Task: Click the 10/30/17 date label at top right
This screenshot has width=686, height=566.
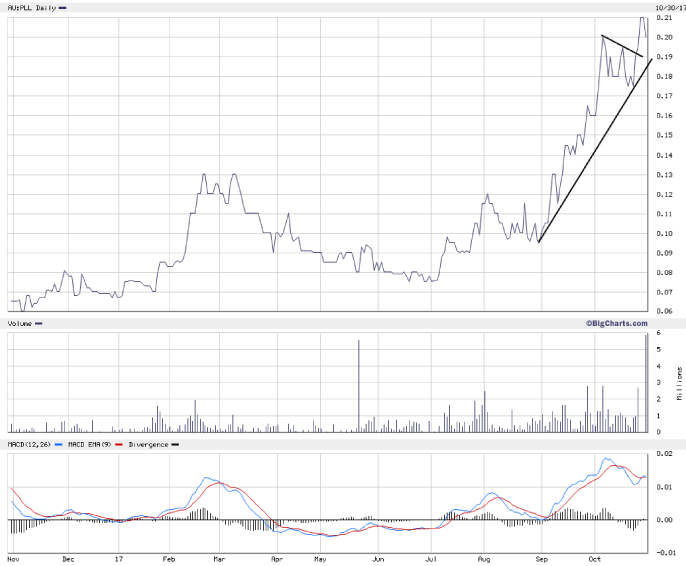Action: pos(667,8)
